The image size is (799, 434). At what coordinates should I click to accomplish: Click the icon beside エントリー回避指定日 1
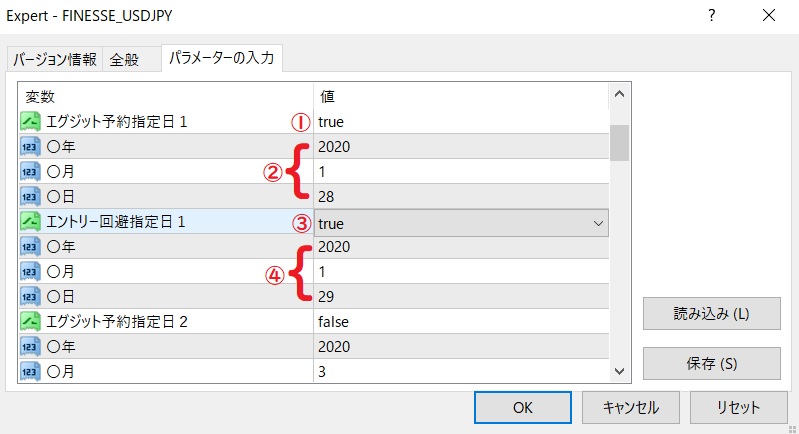point(29,222)
